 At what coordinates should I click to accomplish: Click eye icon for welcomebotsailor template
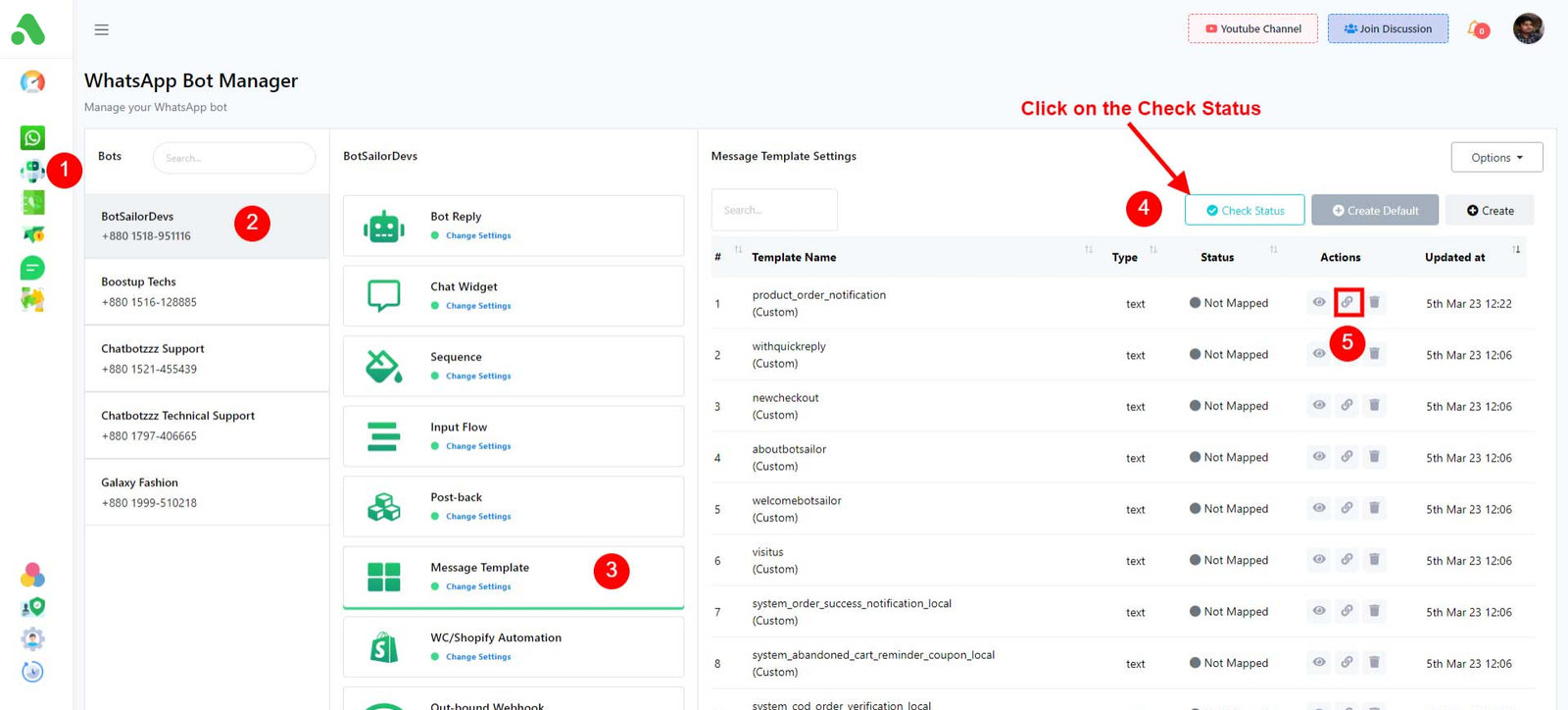pos(1319,508)
